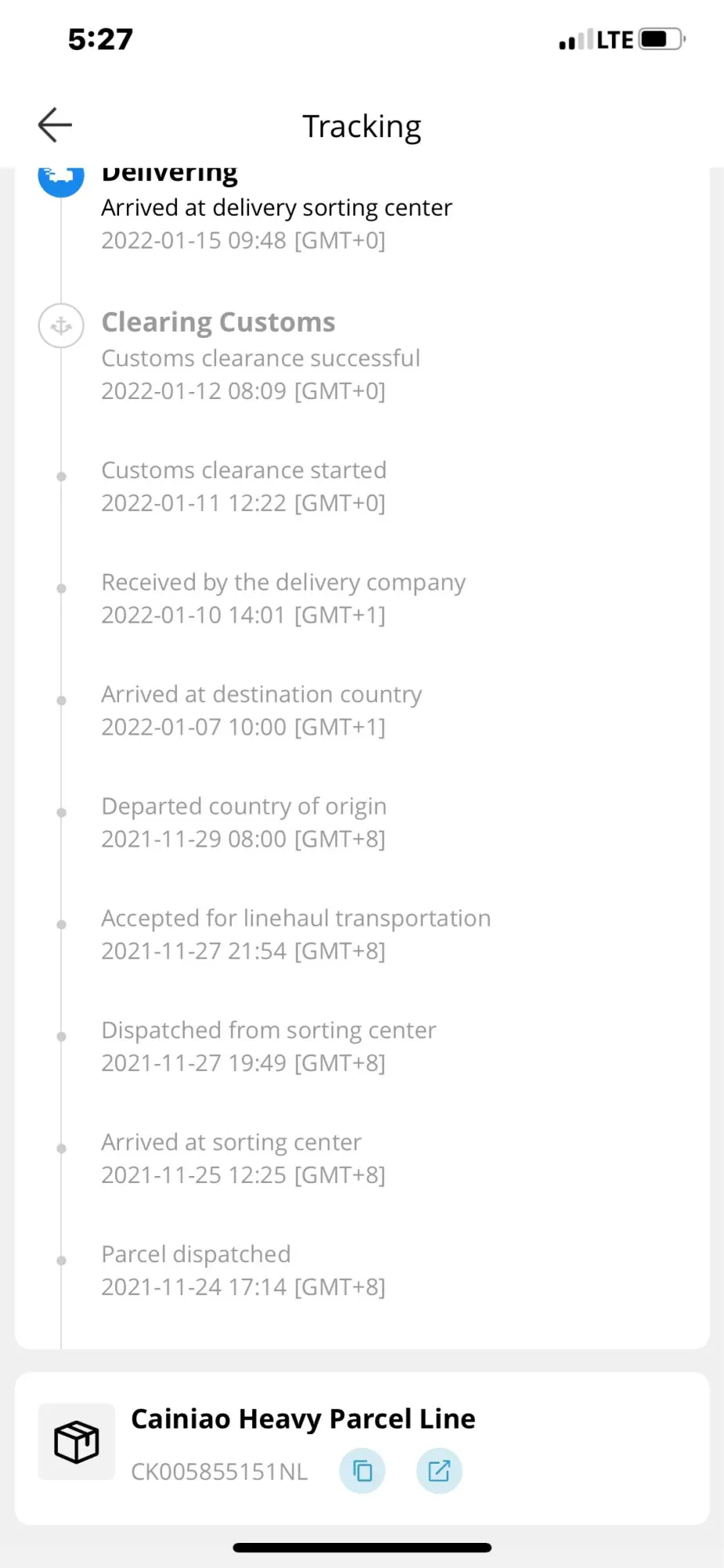Tap the parcel box icon

point(77,1442)
